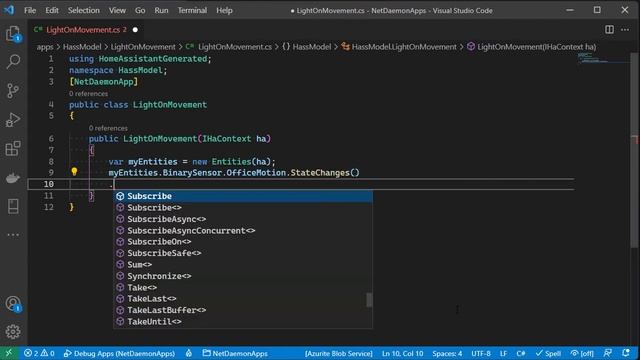Open the Terminal menu
The image size is (640, 360).
[192, 10]
